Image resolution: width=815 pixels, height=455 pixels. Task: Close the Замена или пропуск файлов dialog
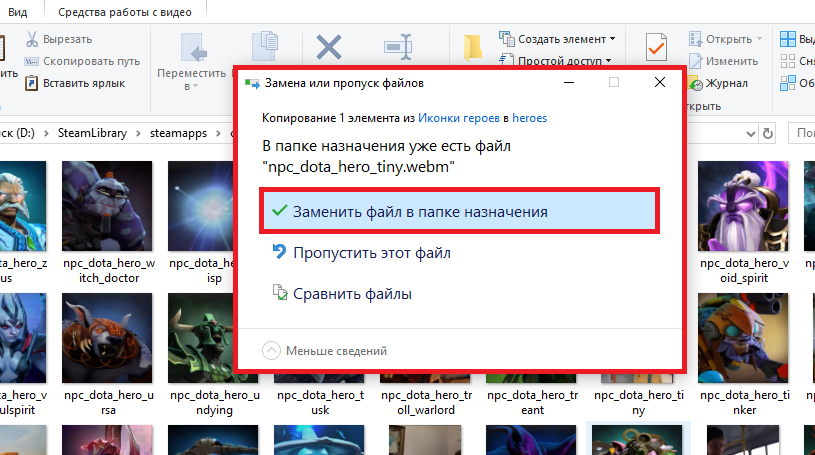coord(660,82)
